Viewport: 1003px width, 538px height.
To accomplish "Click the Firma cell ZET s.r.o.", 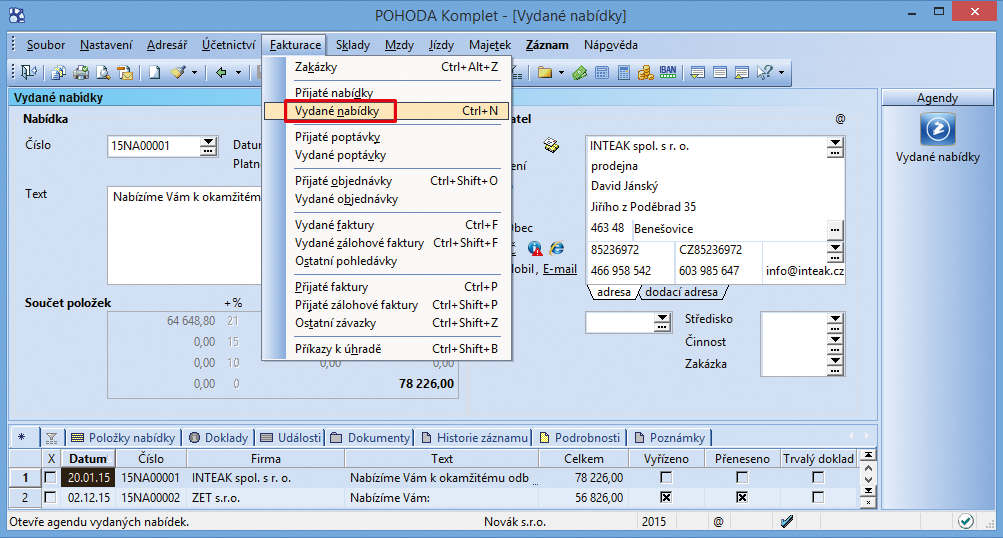I will tap(265, 497).
